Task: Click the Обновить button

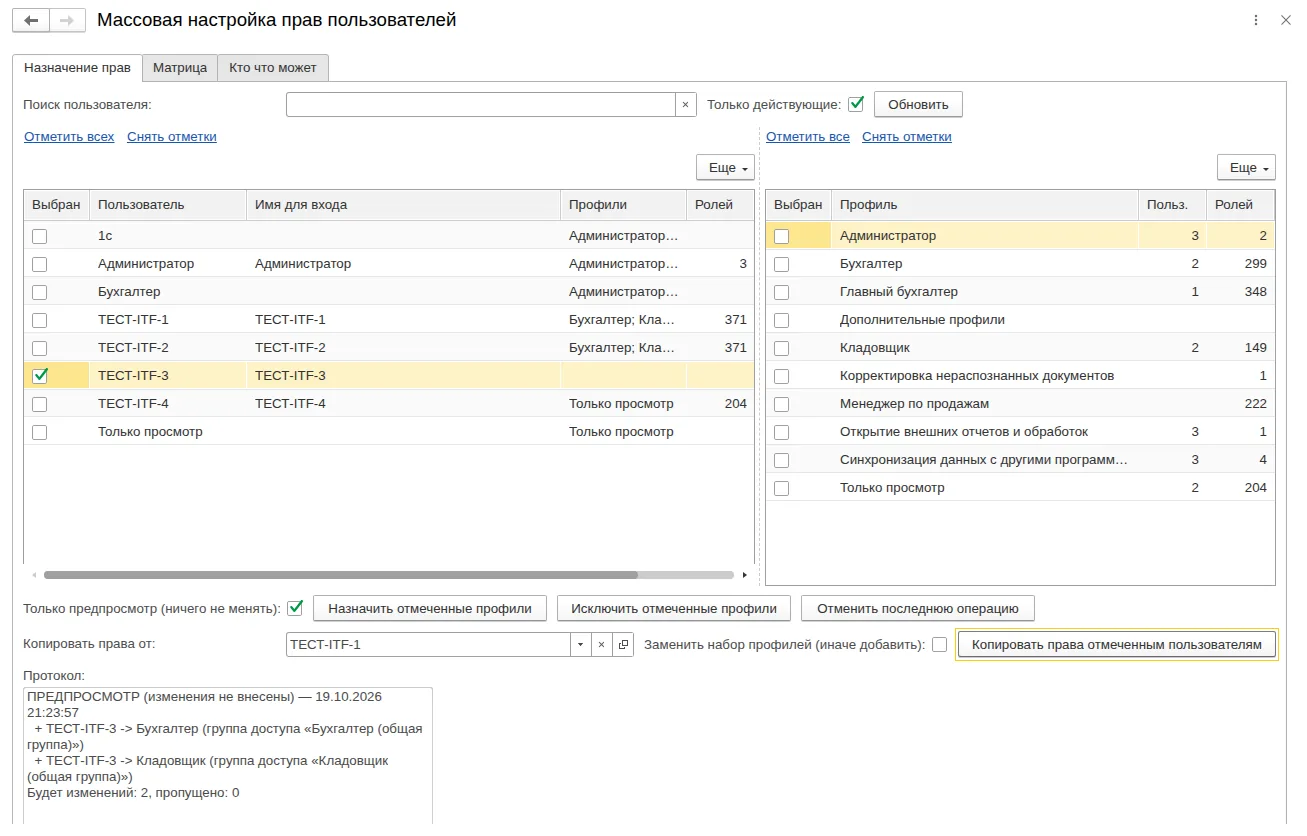Action: point(918,104)
